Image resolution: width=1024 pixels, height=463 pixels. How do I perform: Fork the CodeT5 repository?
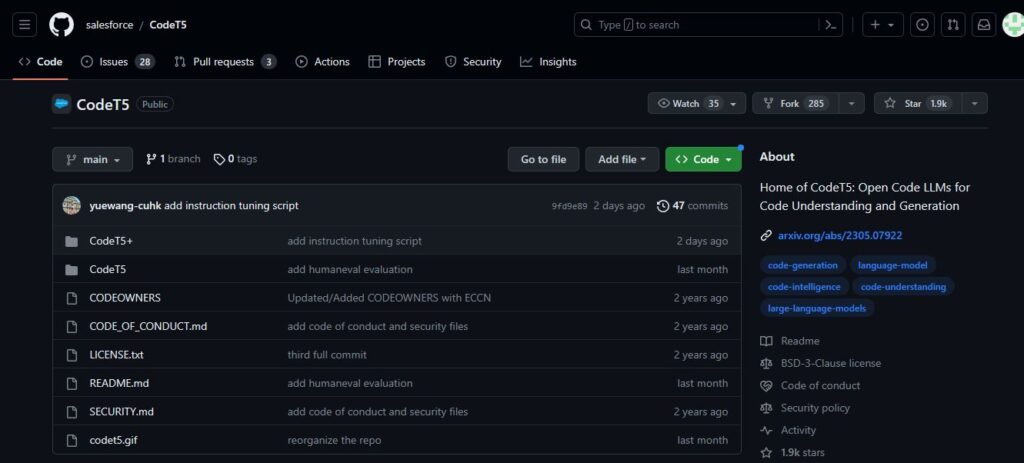[x=795, y=103]
